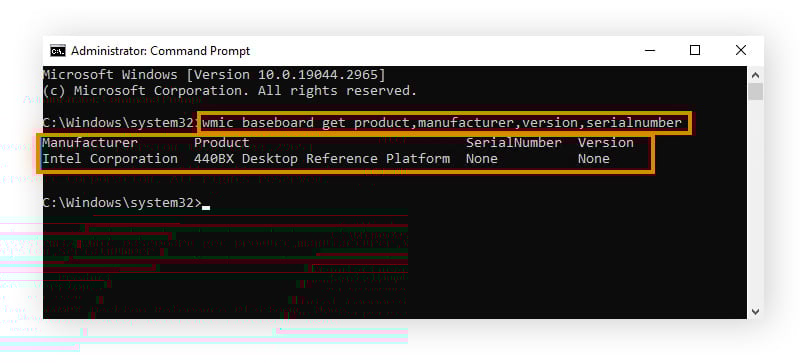Maximize the Command Prompt window
806x363 pixels.
pos(695,50)
